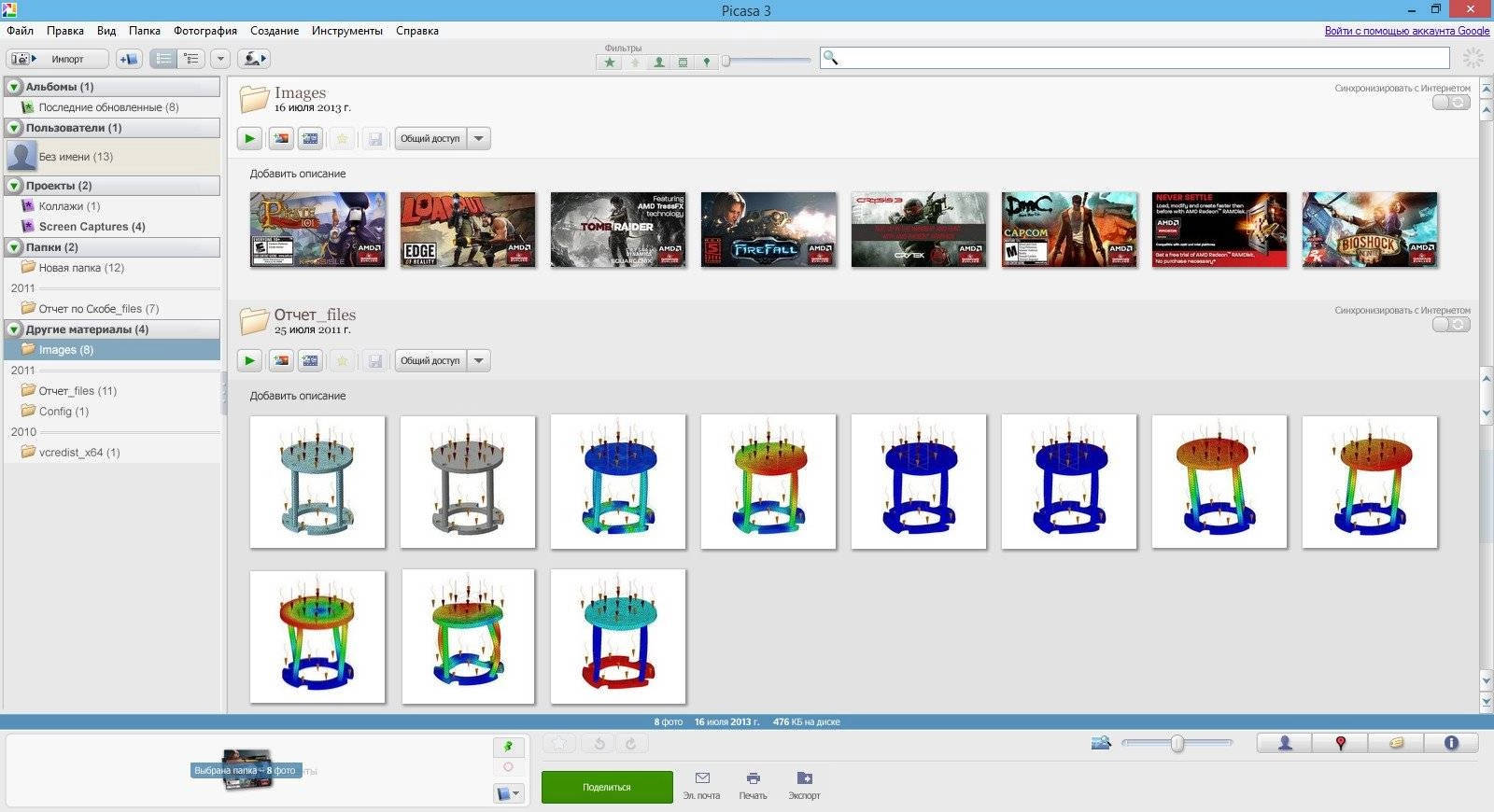Filter to show only starred photos
The image size is (1494, 812).
(610, 63)
